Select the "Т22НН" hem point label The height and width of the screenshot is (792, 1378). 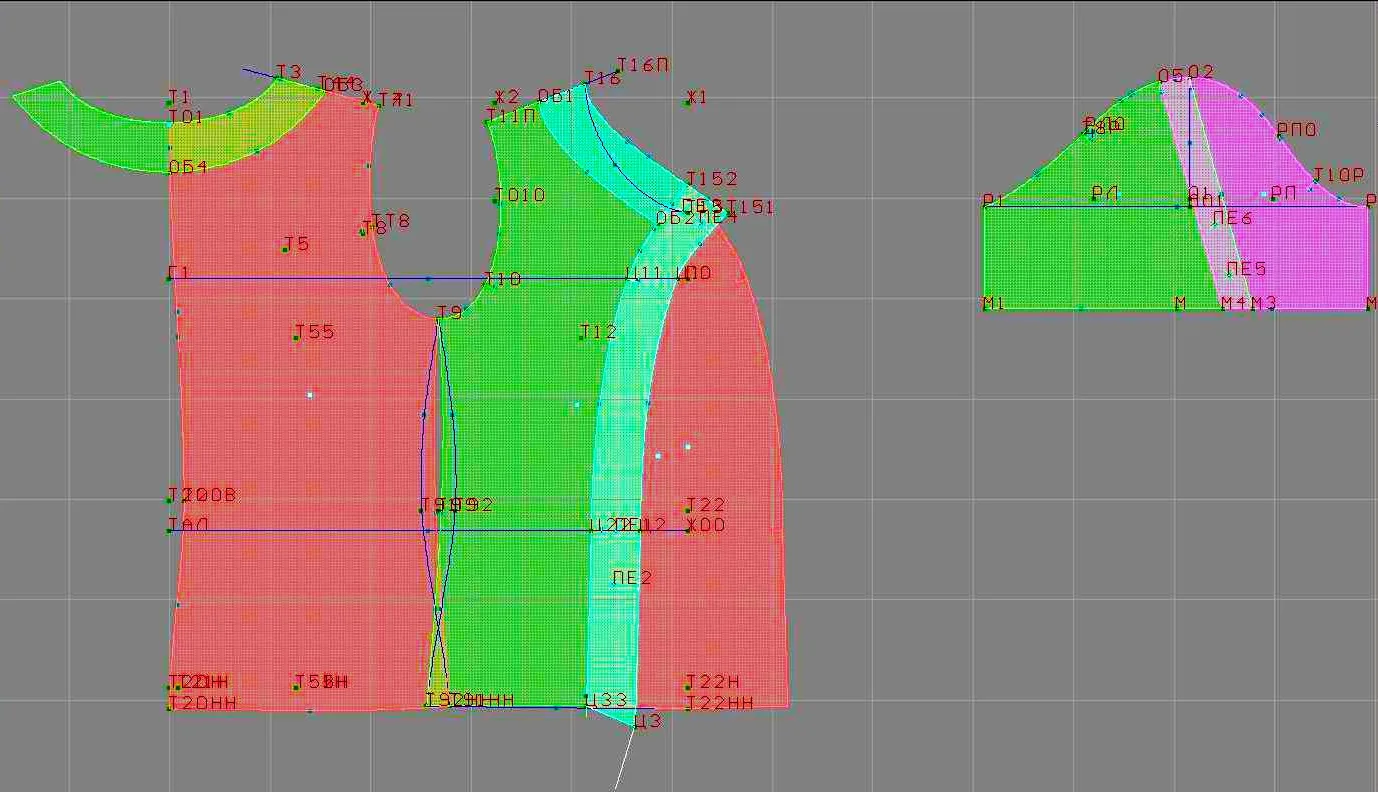click(x=718, y=704)
